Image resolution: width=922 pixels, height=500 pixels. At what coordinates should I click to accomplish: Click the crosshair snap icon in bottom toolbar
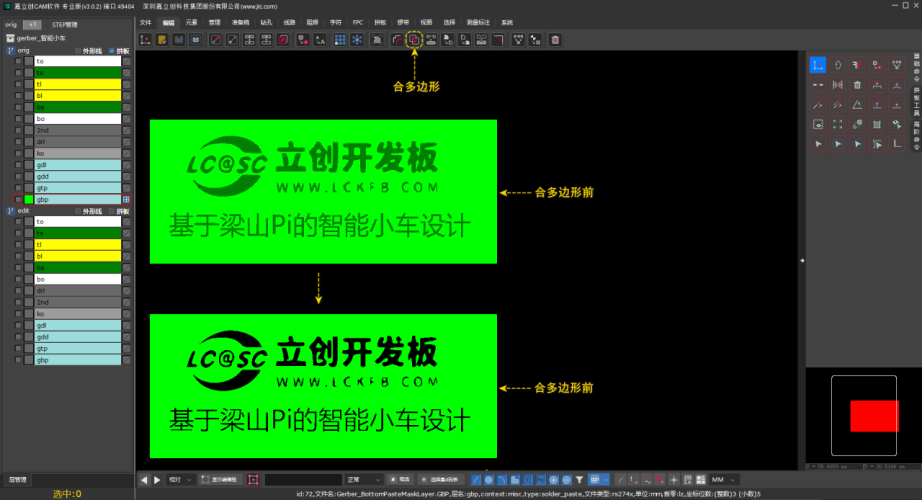pyautogui.click(x=674, y=480)
